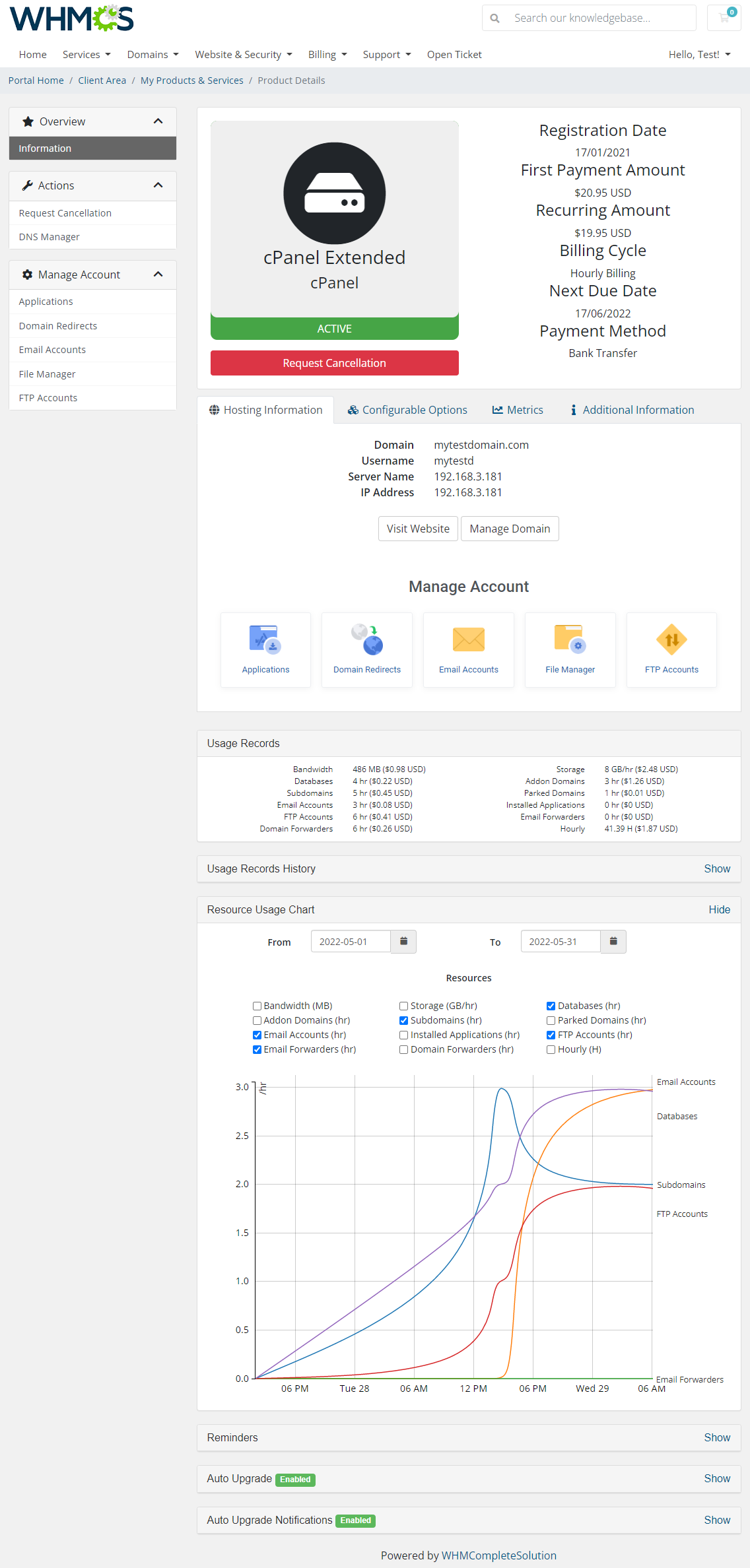The width and height of the screenshot is (750, 1568).
Task: Switch to Metrics tab
Action: pyautogui.click(x=518, y=410)
